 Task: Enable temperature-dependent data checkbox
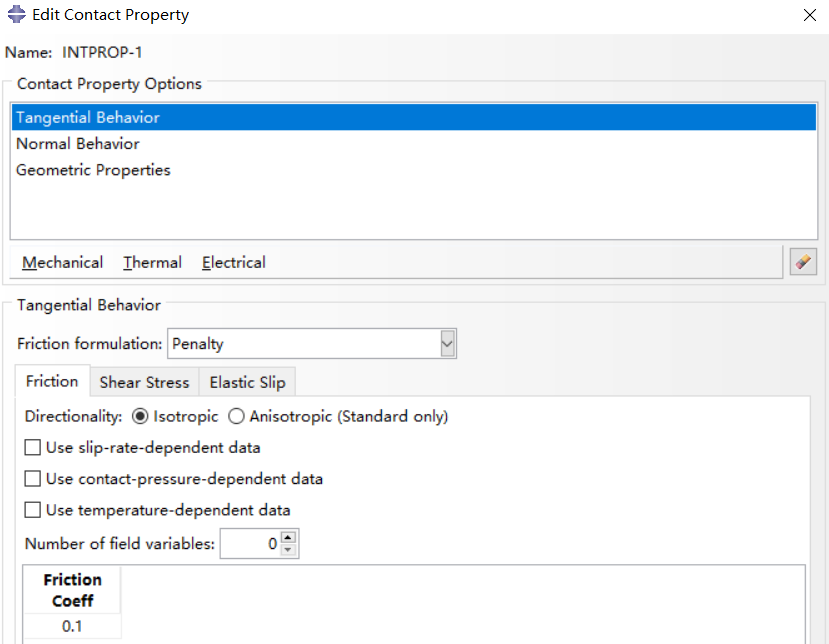tap(33, 510)
